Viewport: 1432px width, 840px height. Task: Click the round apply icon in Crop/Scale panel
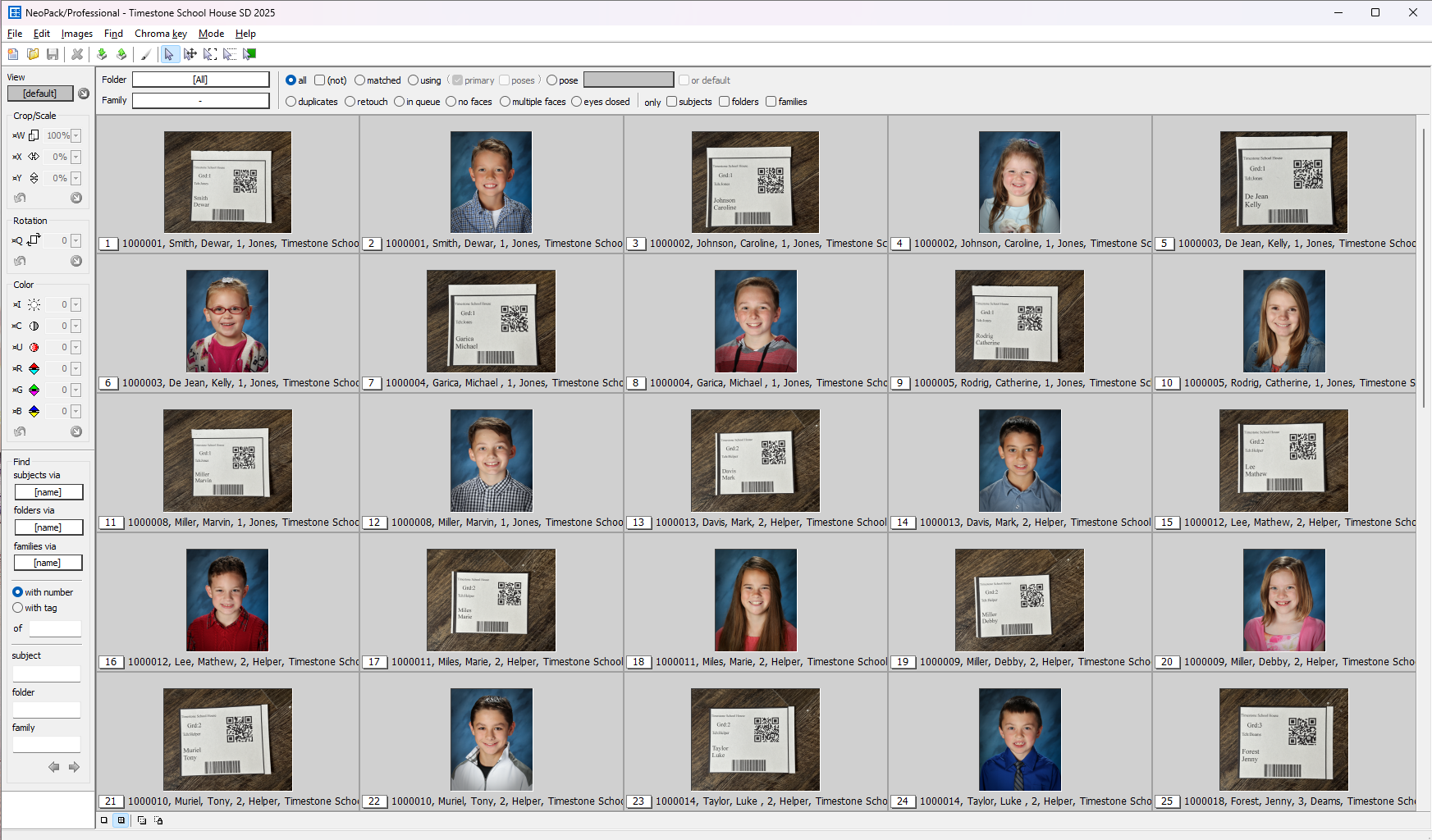click(76, 198)
